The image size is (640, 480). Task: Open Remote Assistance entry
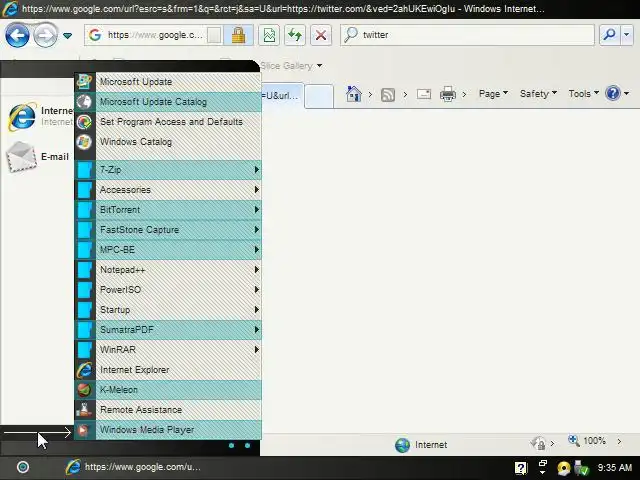[x=168, y=409]
